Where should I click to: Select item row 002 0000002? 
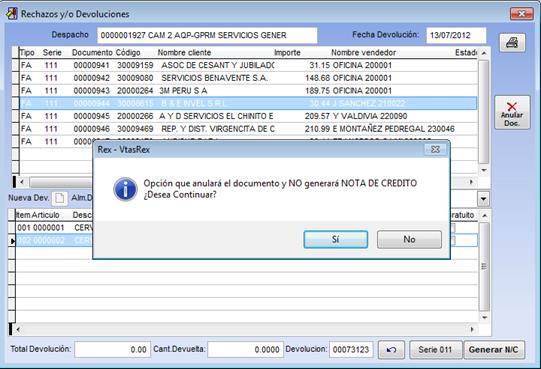click(x=55, y=241)
